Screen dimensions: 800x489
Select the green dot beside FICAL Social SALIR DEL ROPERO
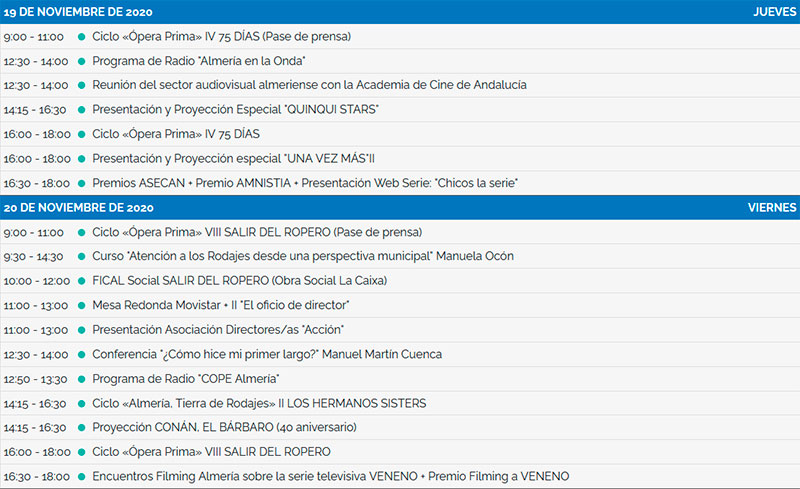click(81, 281)
